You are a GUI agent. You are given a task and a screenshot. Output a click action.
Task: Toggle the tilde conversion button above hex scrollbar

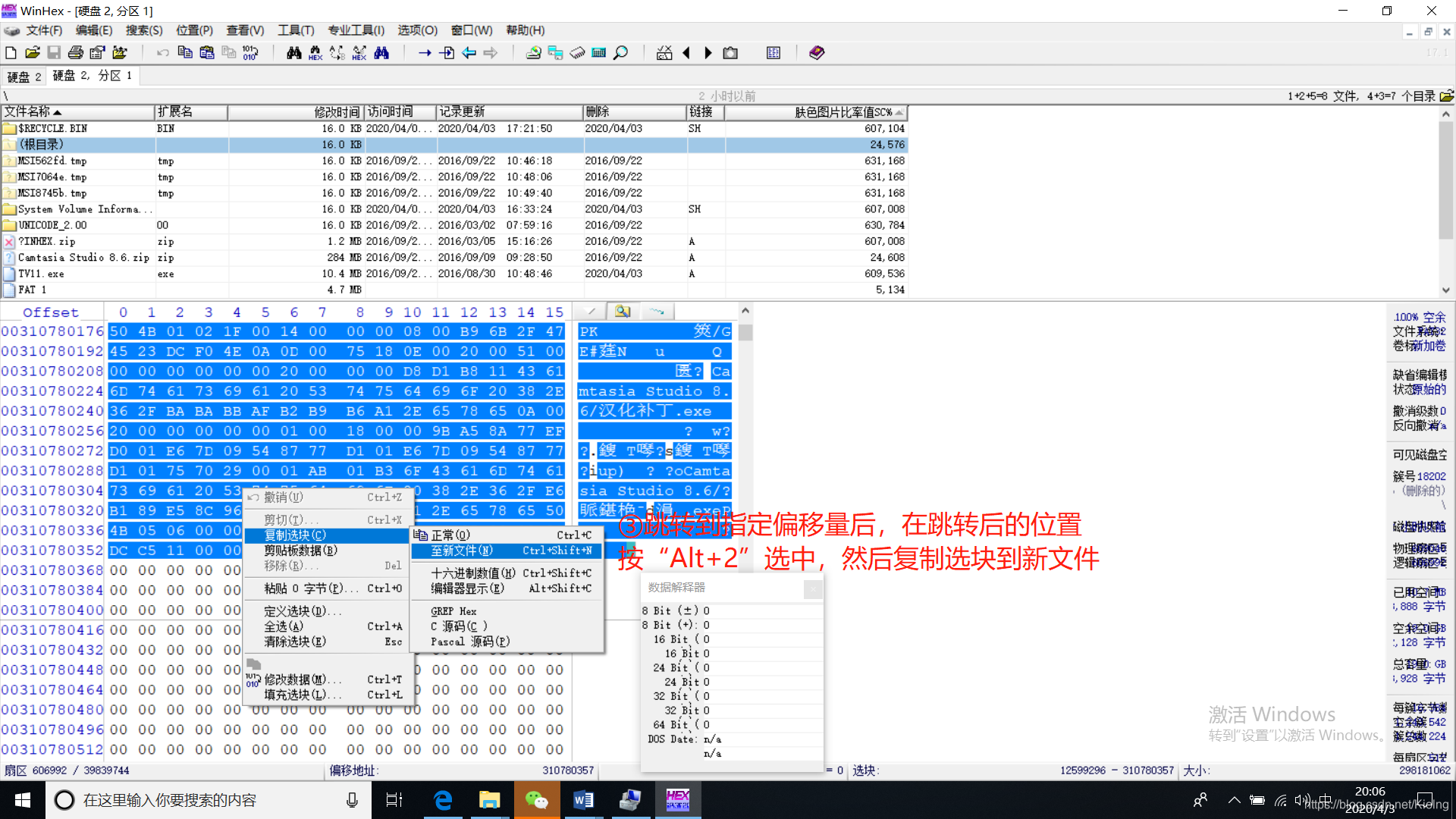click(657, 311)
